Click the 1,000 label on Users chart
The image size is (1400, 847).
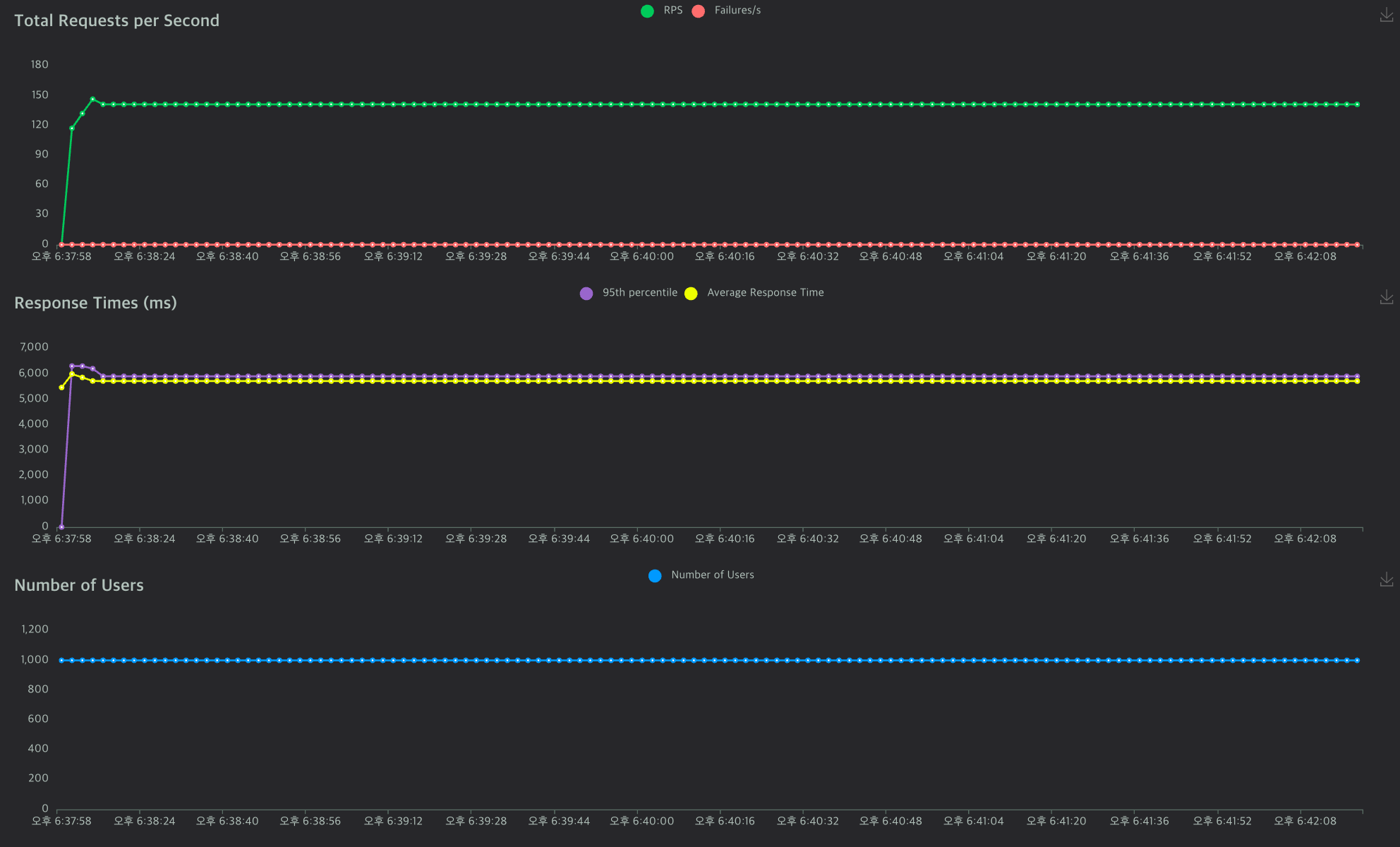(34, 659)
